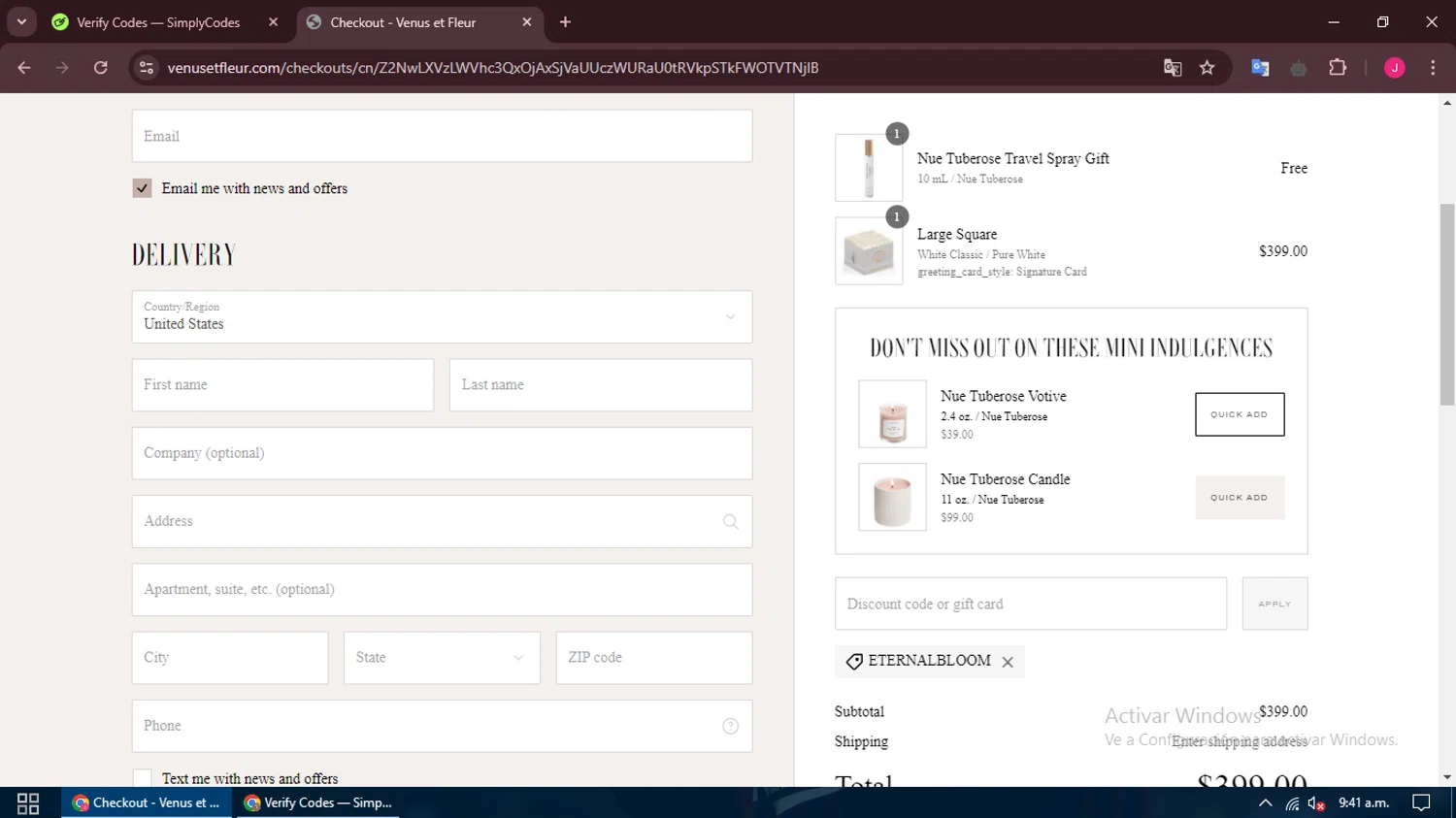Viewport: 1456px width, 818px height.
Task: Click the ETERNALBLOOM discount tag icon
Action: (x=854, y=661)
